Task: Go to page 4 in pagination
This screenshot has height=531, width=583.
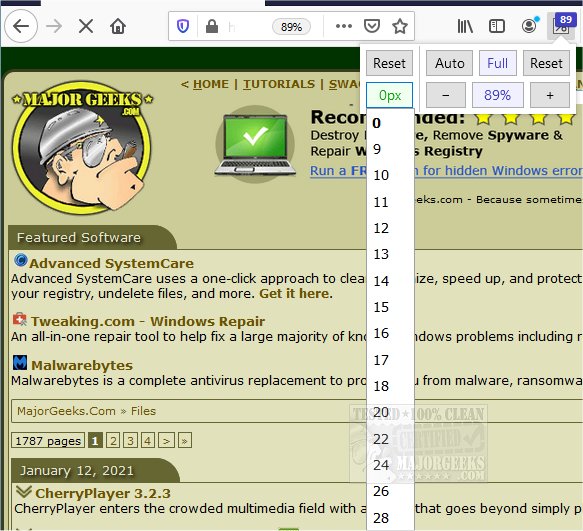Action: click(x=148, y=441)
